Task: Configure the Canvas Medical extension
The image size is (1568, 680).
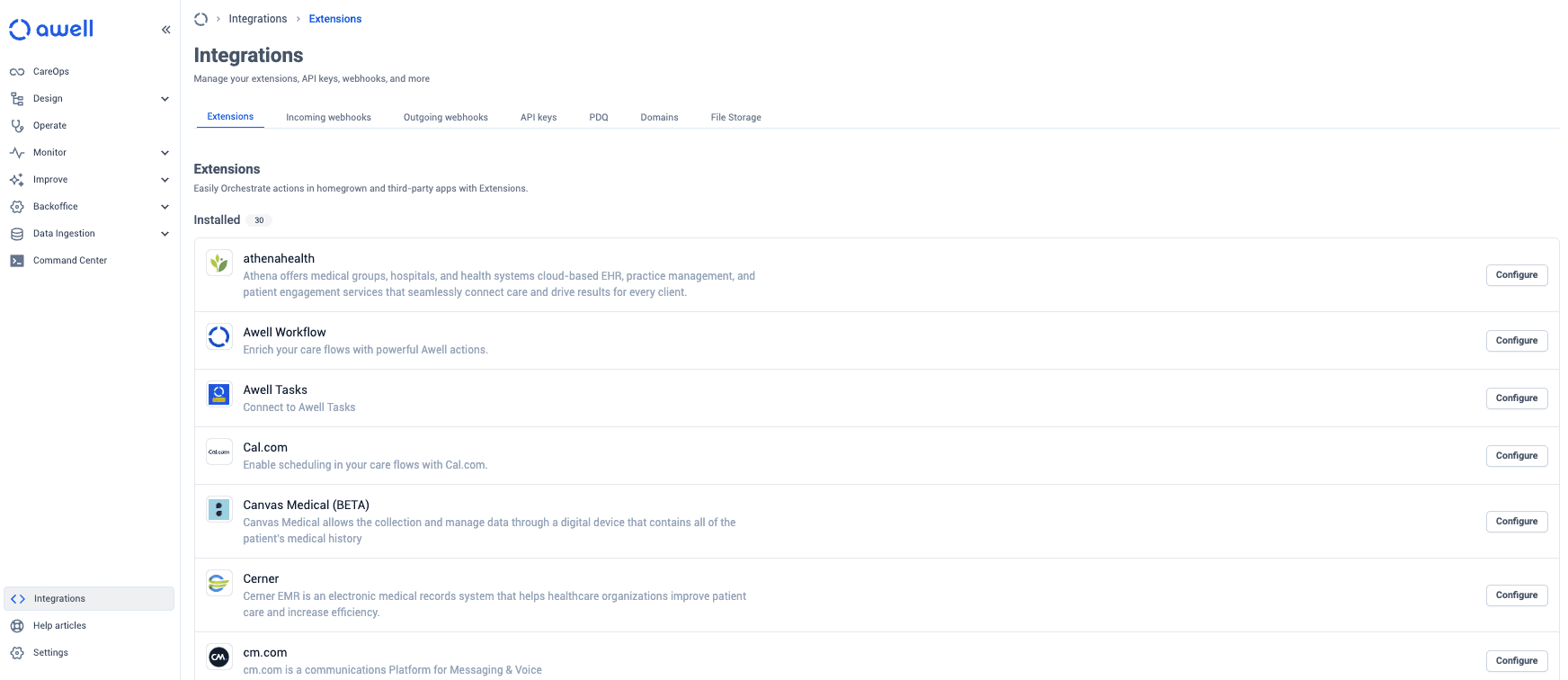Action: 1517,522
